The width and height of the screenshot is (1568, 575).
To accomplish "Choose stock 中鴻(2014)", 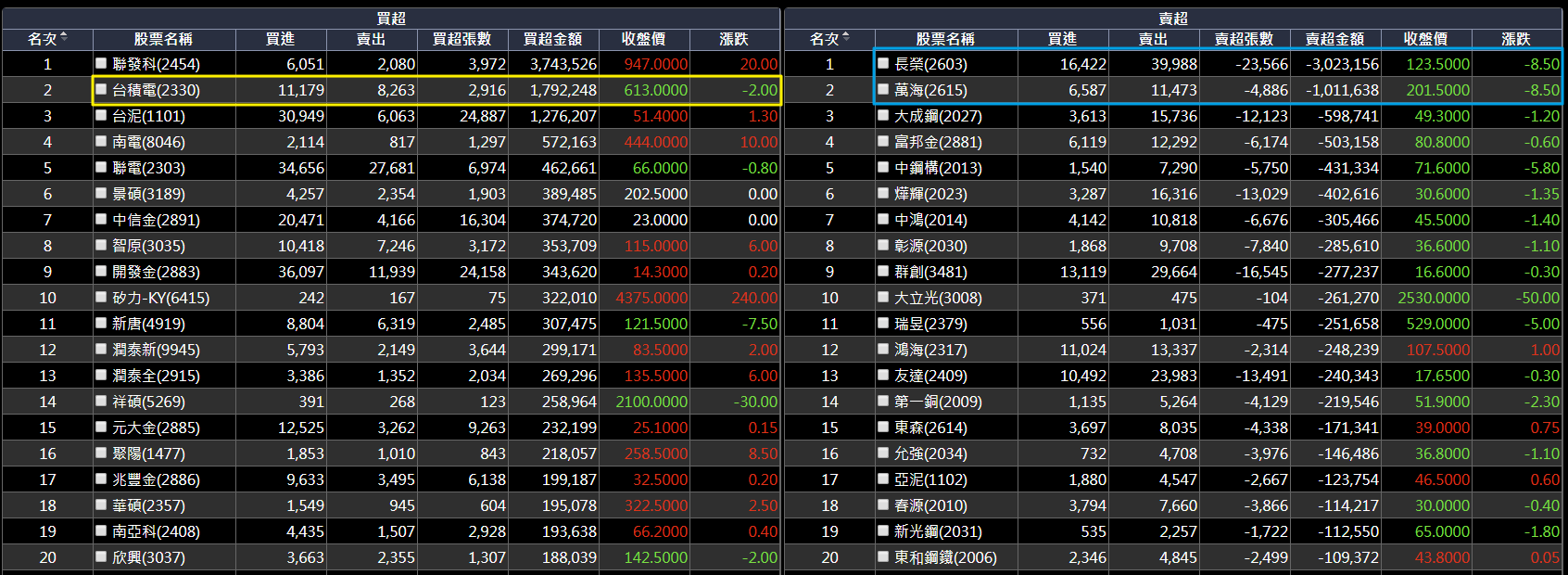I will click(930, 220).
